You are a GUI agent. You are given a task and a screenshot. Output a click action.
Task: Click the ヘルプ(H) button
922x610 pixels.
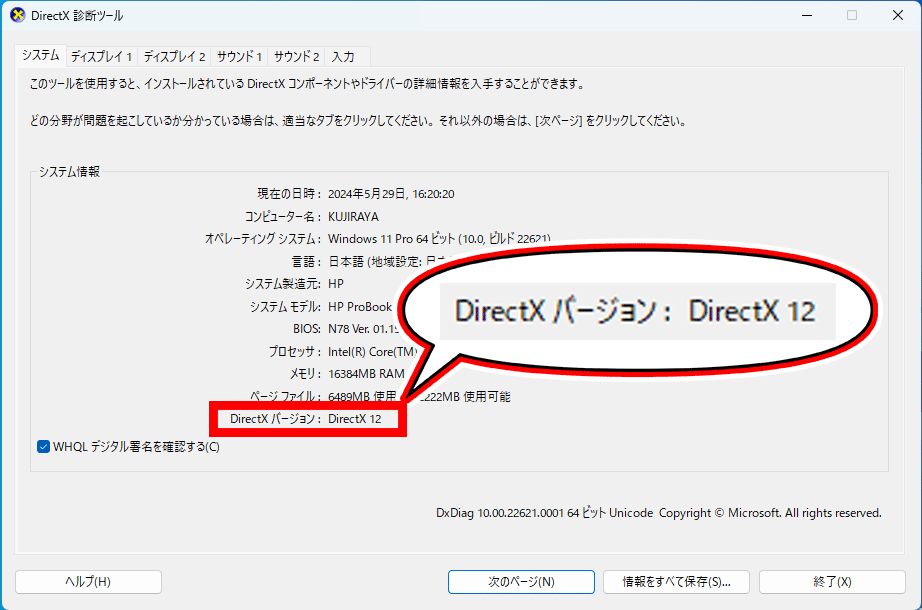[x=87, y=581]
